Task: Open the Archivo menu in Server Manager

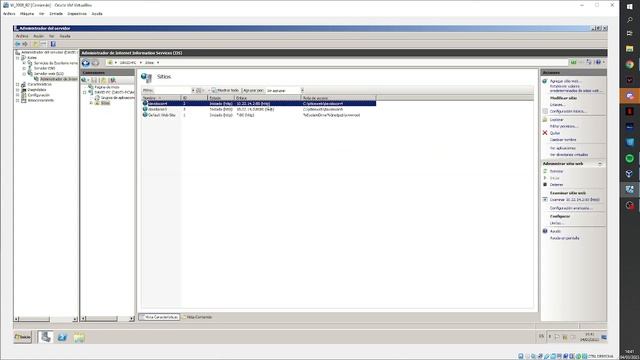Action: [x=22, y=36]
